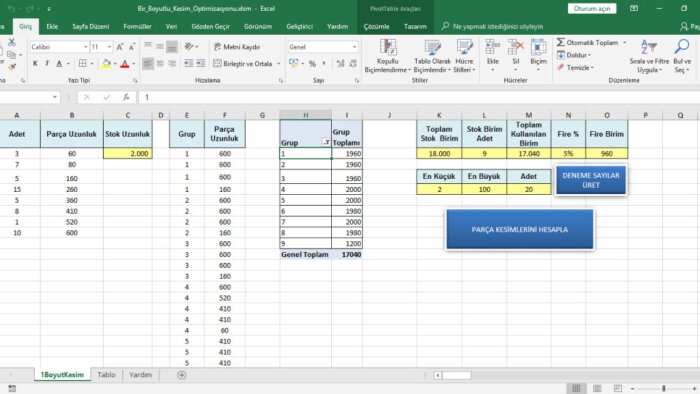Select the Genel Toplam 17040 cell

pos(347,254)
